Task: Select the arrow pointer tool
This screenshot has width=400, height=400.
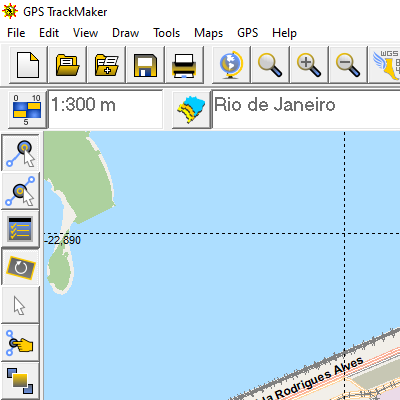Action: pos(21,305)
